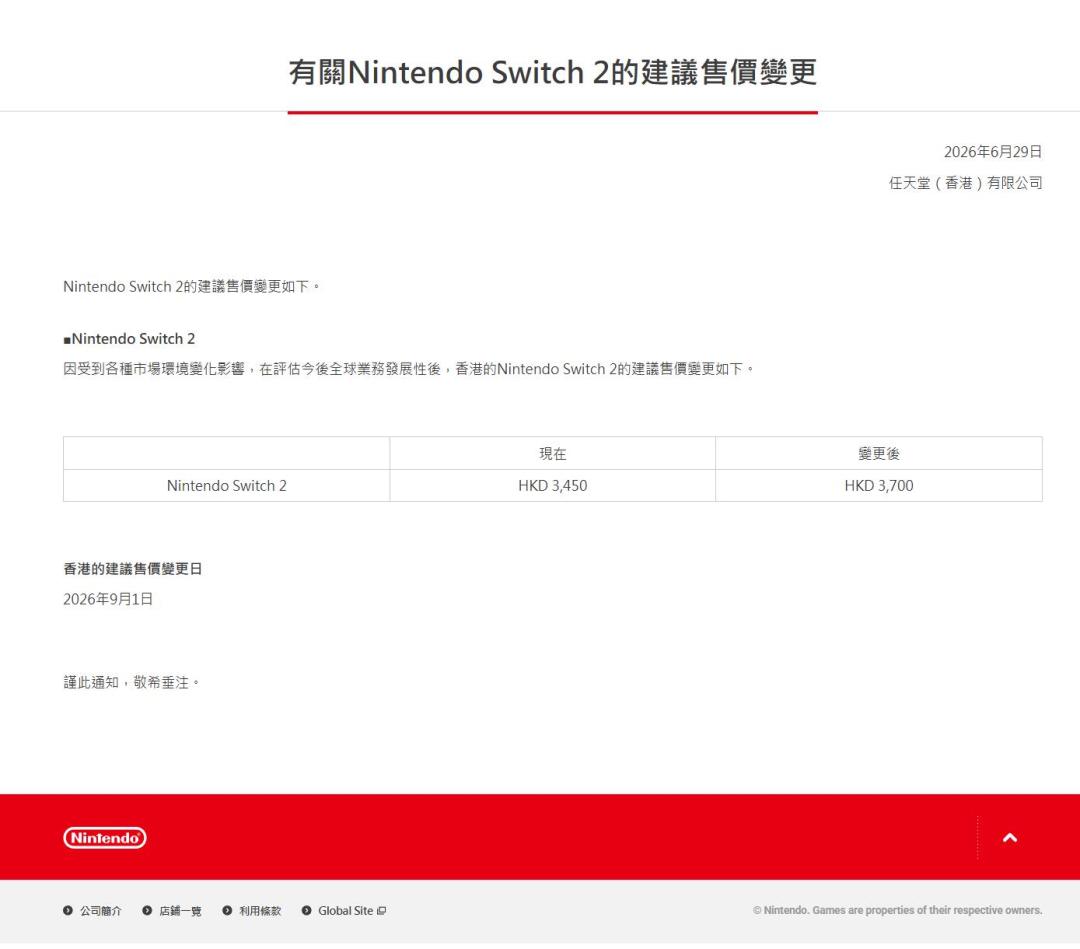Click the closing line 謹此通知，敬希垂注。

click(x=132, y=682)
